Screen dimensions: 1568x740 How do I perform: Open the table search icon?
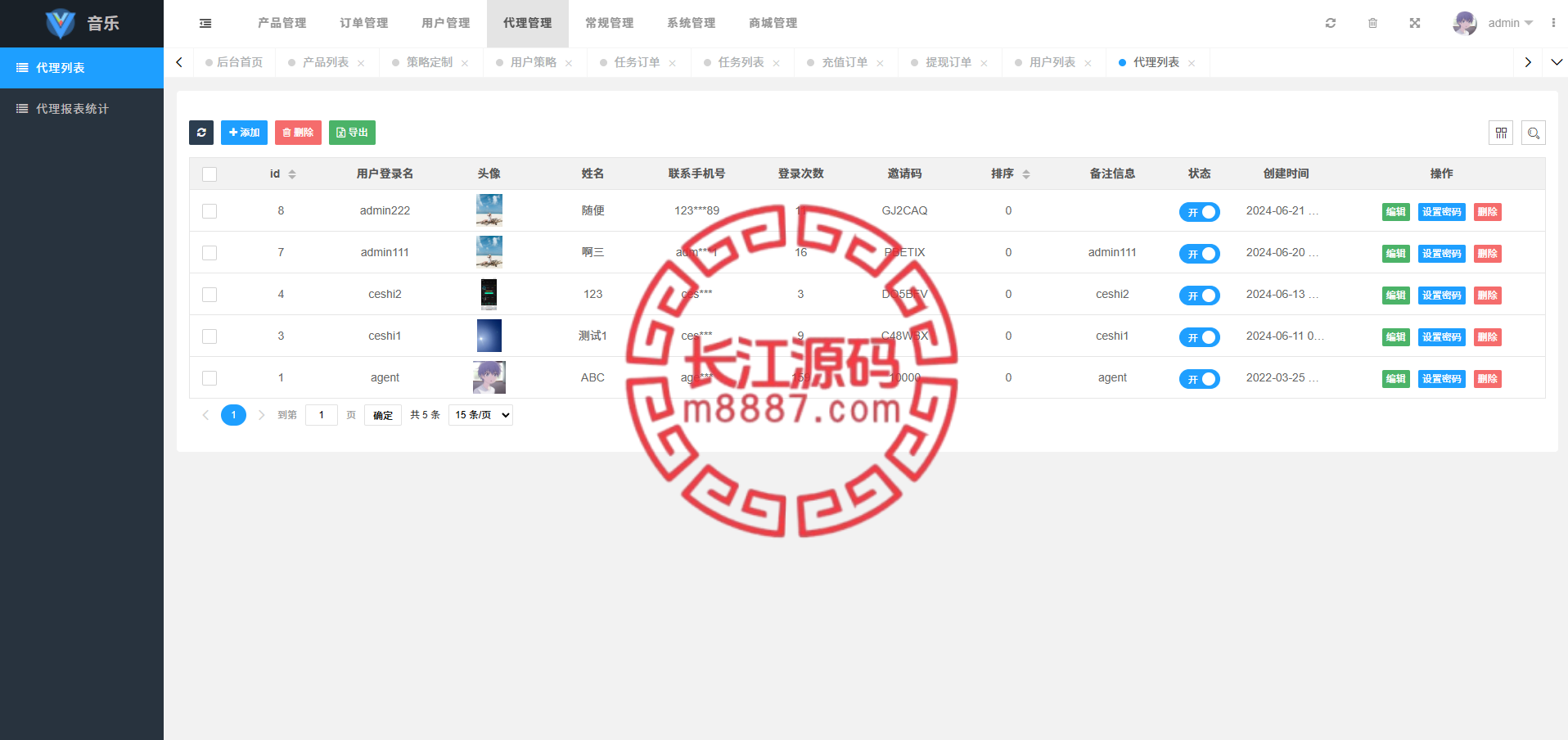(x=1534, y=133)
